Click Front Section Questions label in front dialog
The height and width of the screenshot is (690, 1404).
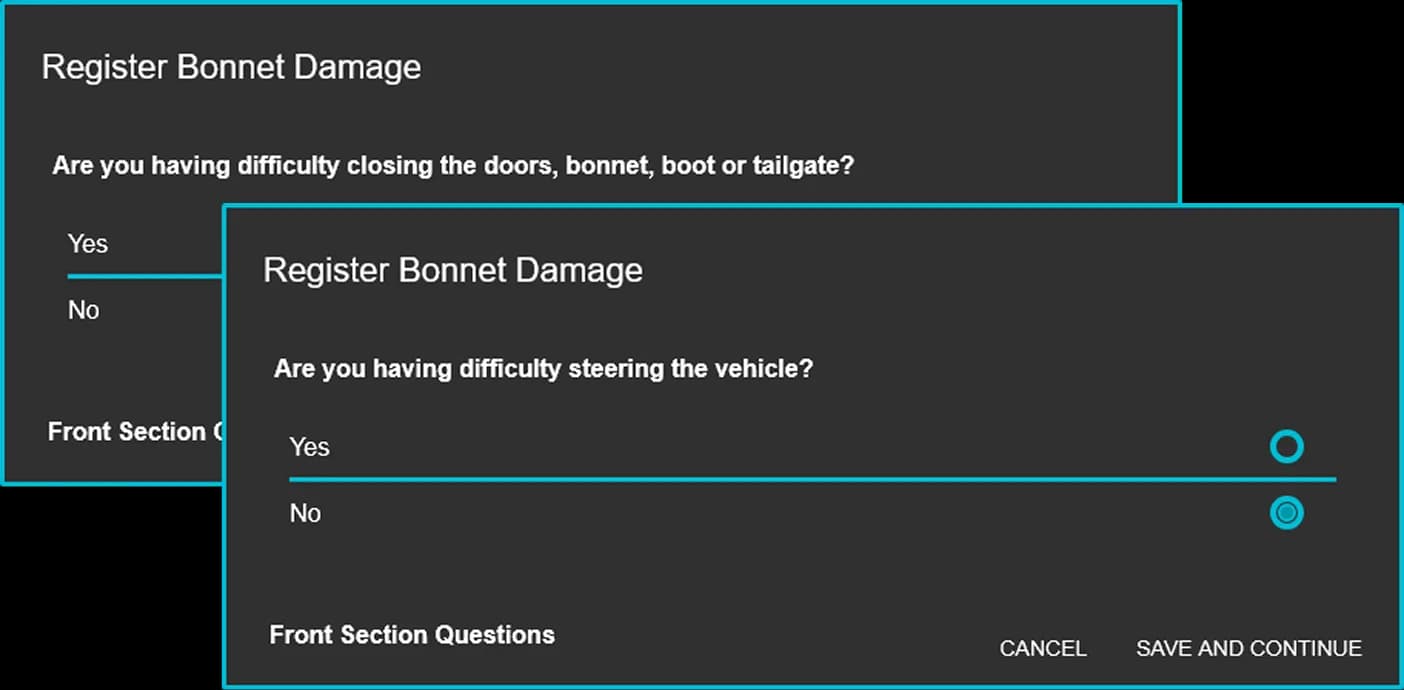(412, 634)
